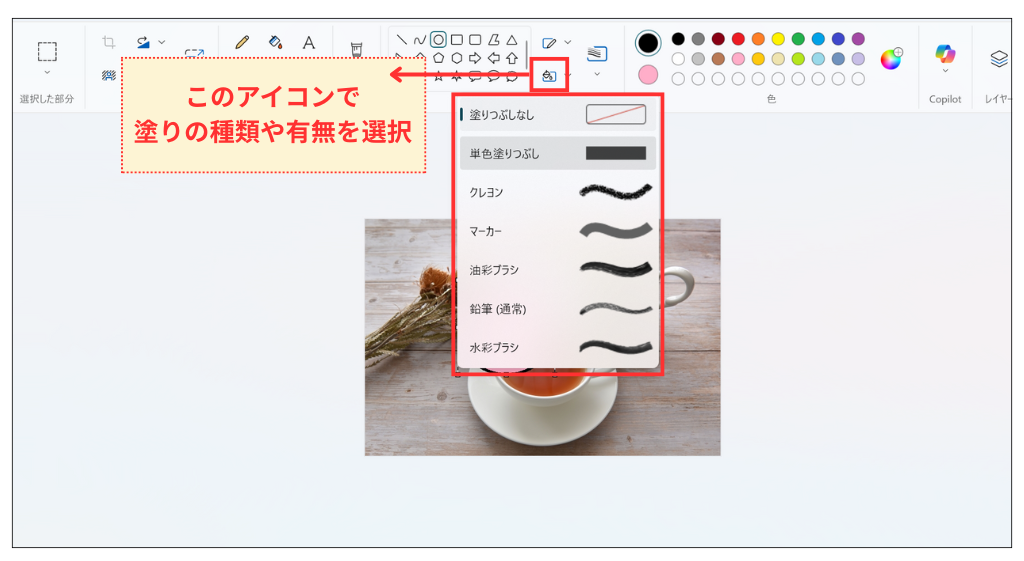Open the Layers panel icon

(x=998, y=59)
